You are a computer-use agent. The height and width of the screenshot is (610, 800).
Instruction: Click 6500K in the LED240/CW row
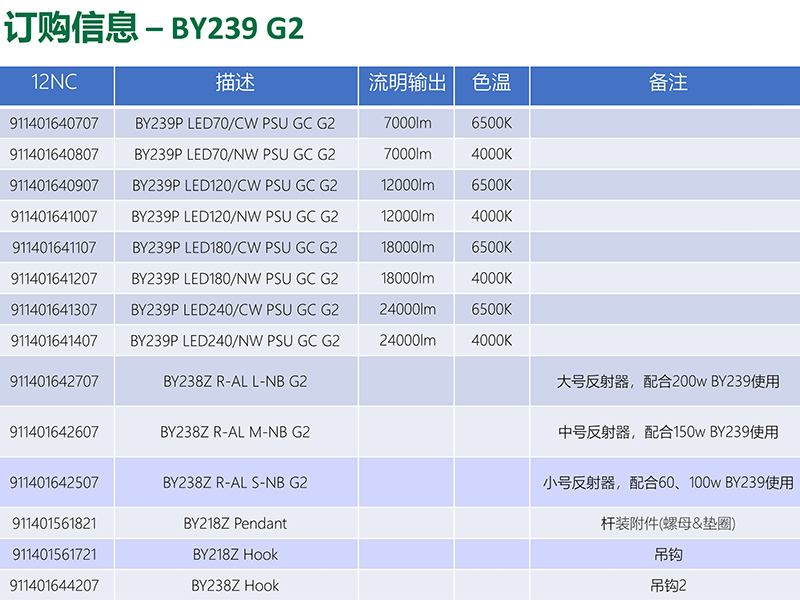pyautogui.click(x=491, y=310)
